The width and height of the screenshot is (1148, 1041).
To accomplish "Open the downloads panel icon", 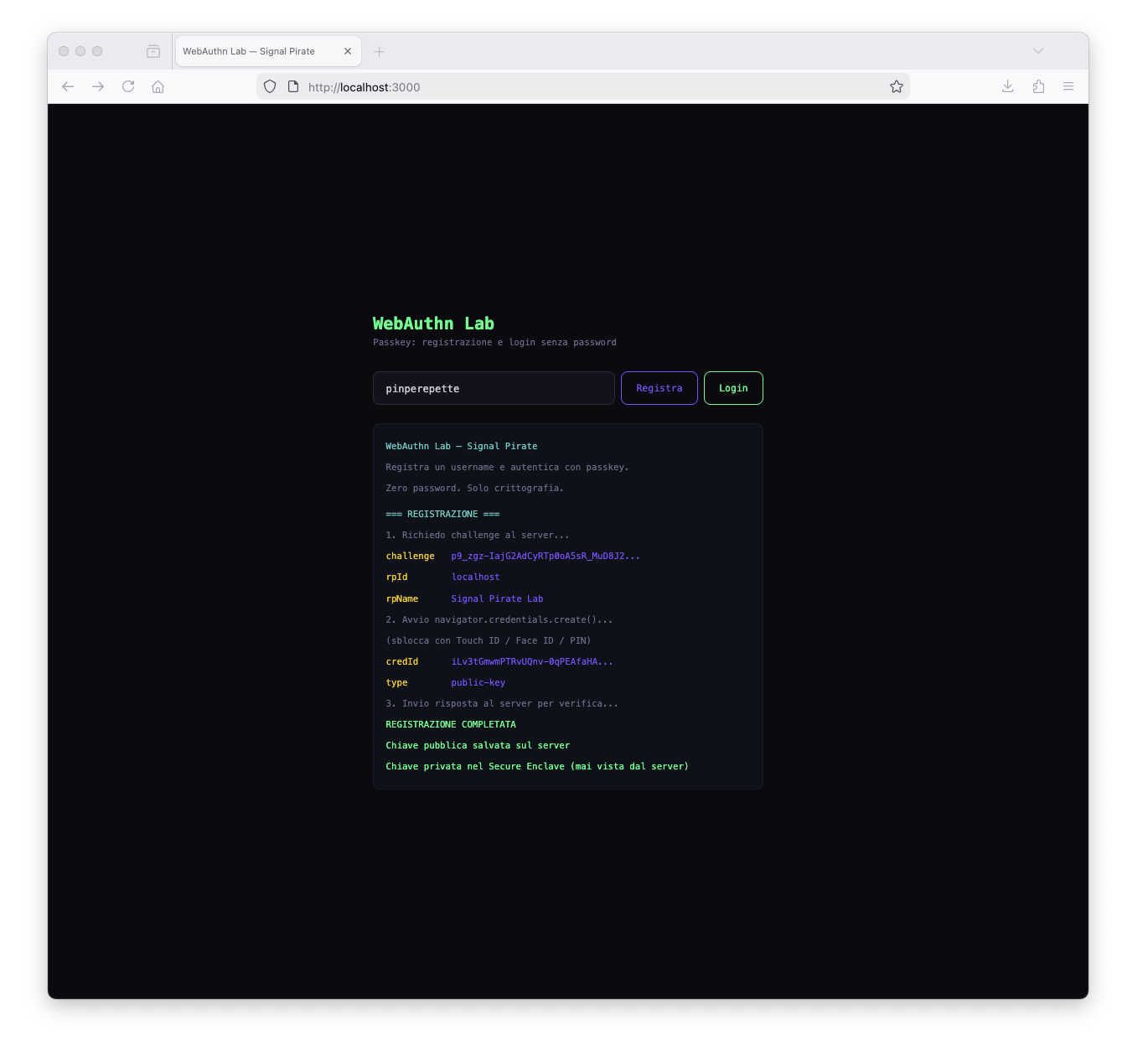I will (x=1007, y=86).
